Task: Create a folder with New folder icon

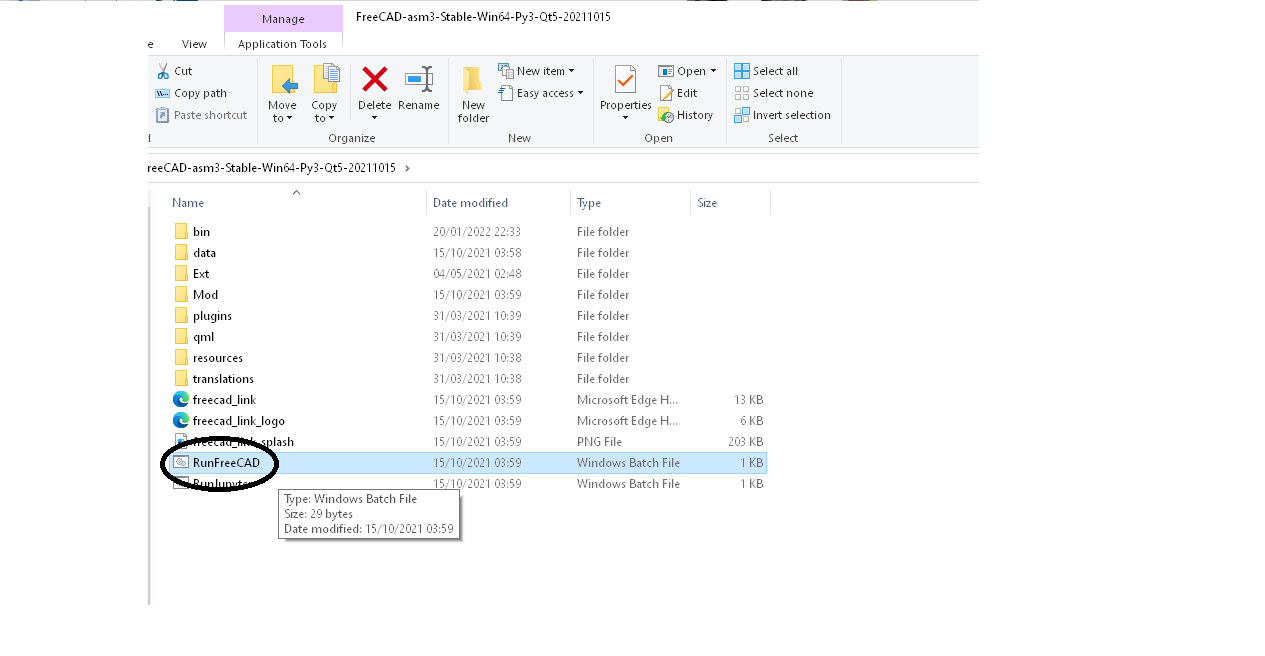Action: (x=473, y=80)
